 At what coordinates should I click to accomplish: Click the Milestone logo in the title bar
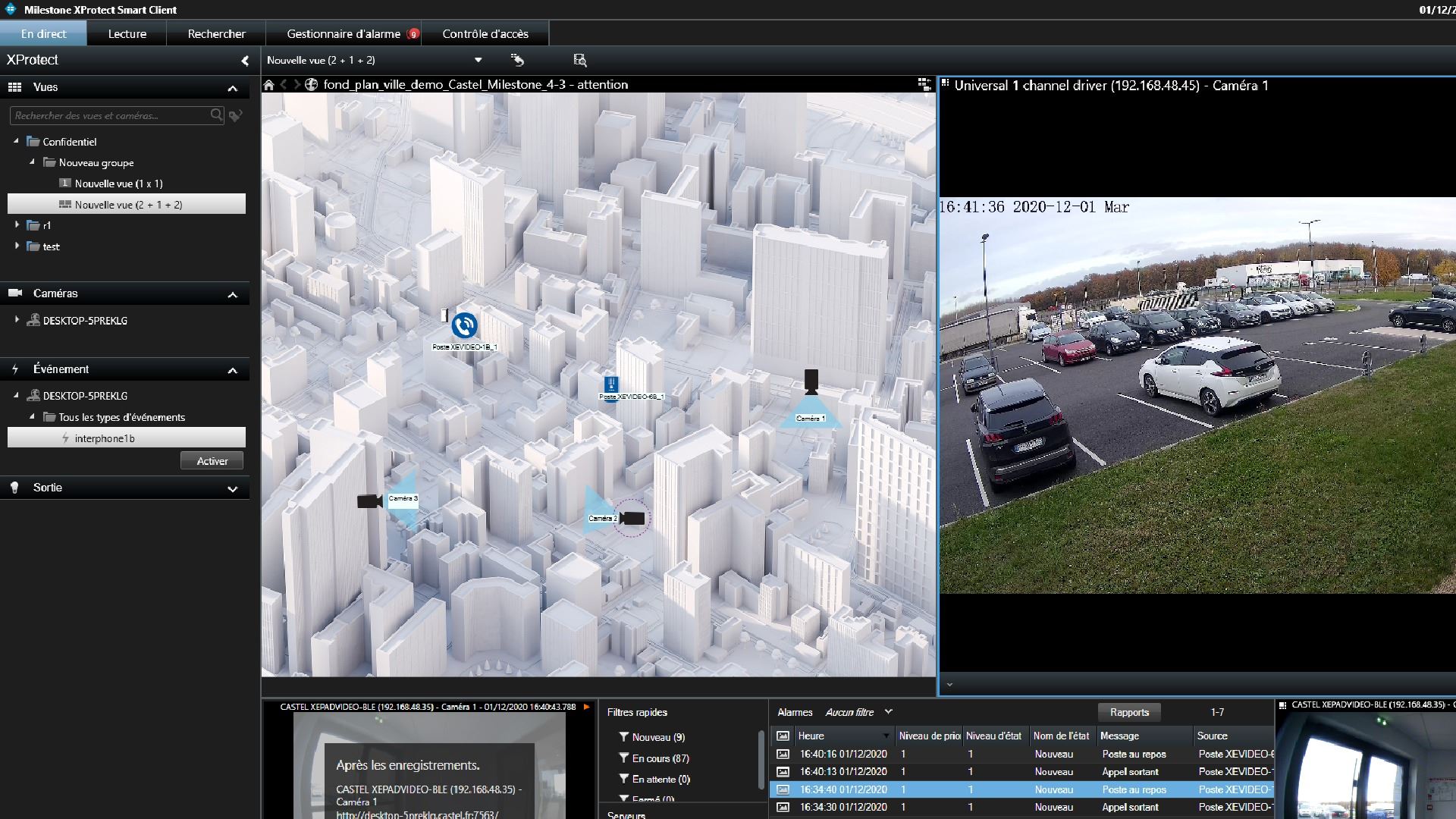(11, 9)
